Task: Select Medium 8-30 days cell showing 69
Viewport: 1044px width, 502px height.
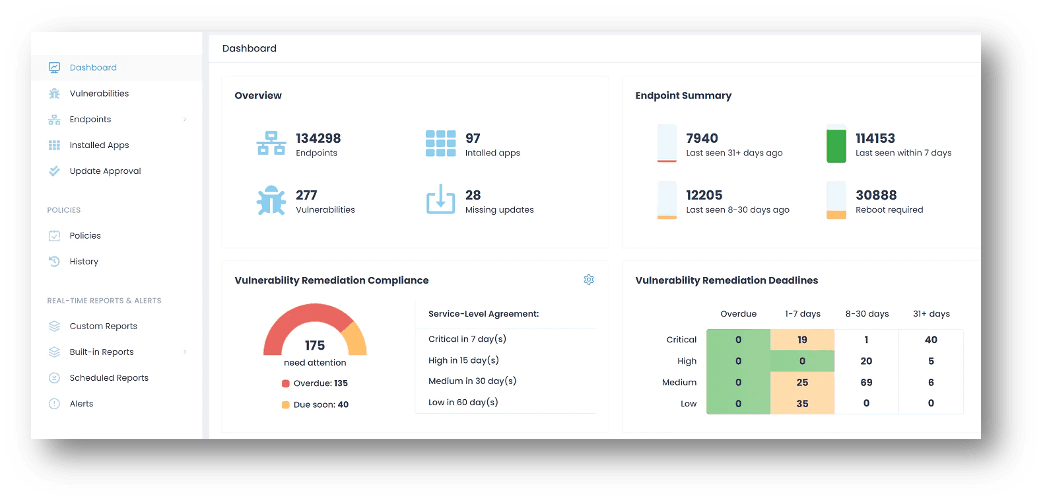Action: [x=866, y=383]
